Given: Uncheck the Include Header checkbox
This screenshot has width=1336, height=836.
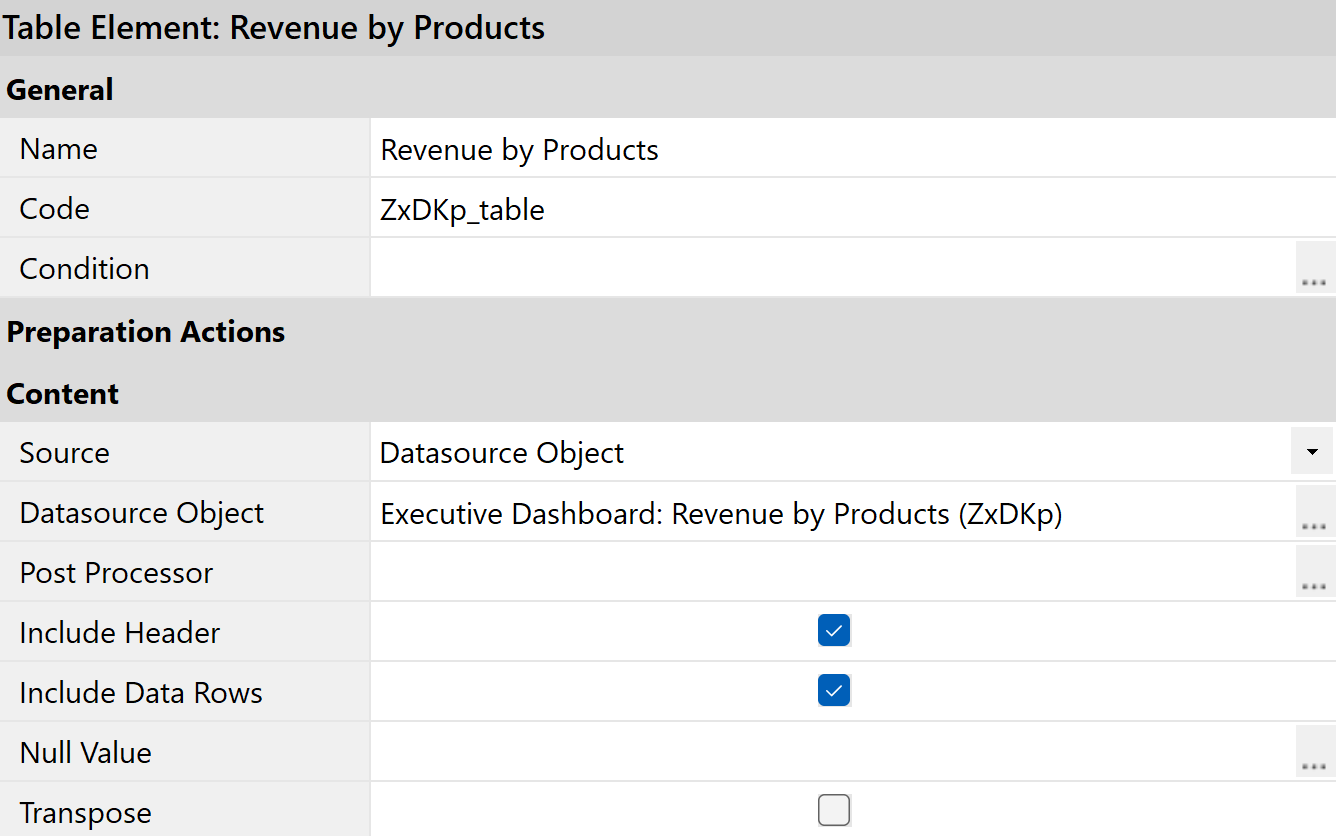Looking at the screenshot, I should [x=834, y=631].
